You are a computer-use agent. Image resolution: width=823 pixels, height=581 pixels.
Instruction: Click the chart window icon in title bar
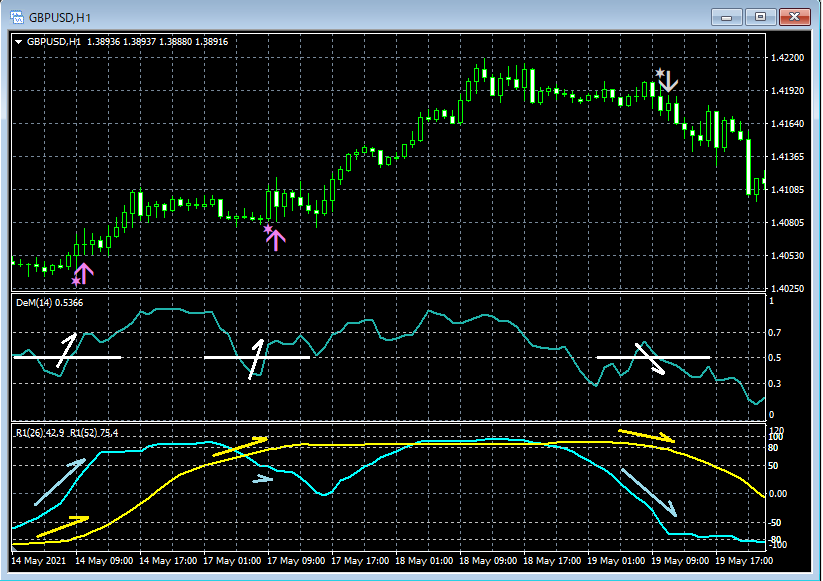coord(16,17)
